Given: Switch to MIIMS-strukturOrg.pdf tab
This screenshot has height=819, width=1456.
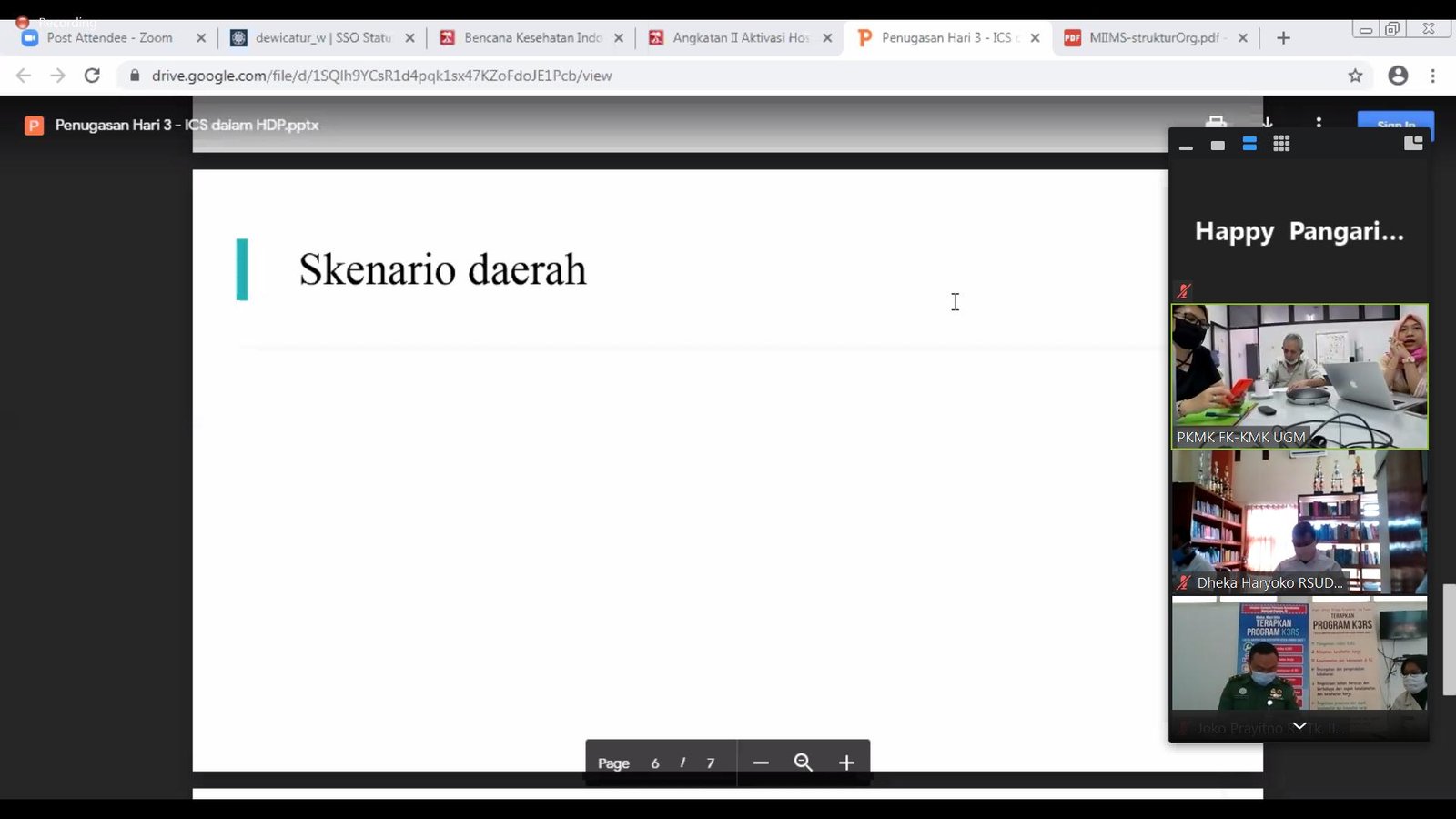Looking at the screenshot, I should point(1153,38).
